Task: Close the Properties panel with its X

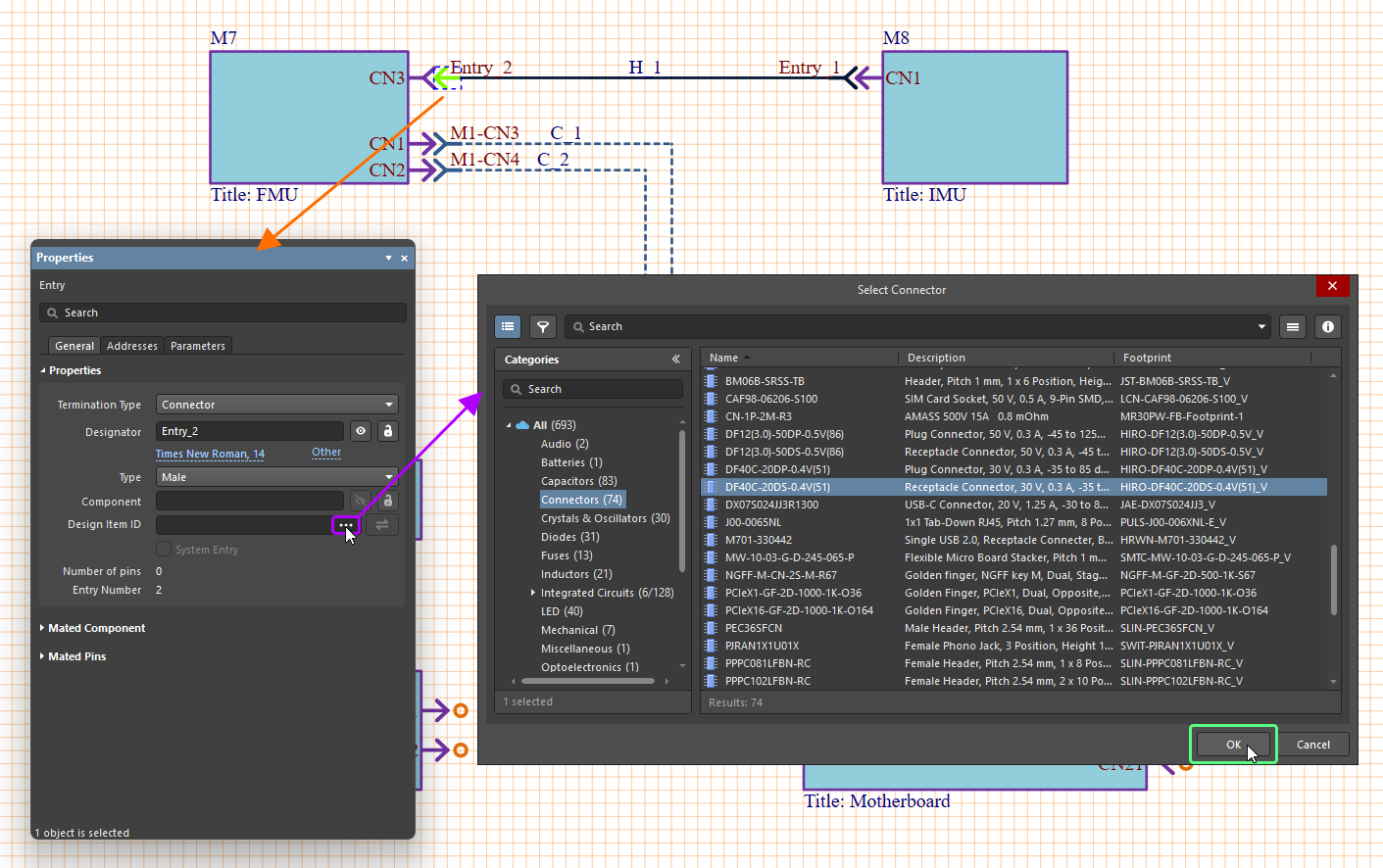Action: click(404, 258)
